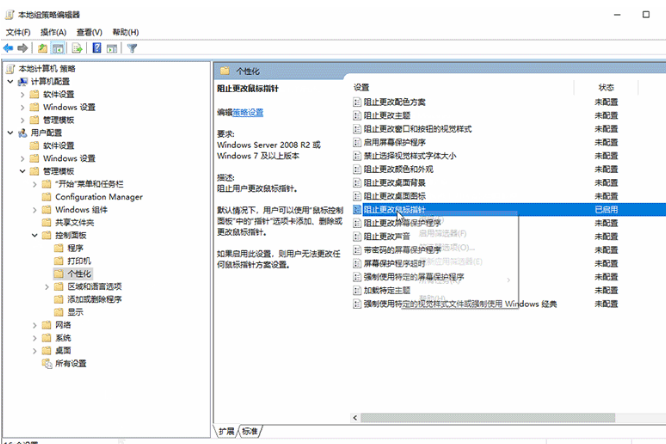Collapse the 计算机配置 tree node
The width and height of the screenshot is (666, 444).
(x=10, y=82)
